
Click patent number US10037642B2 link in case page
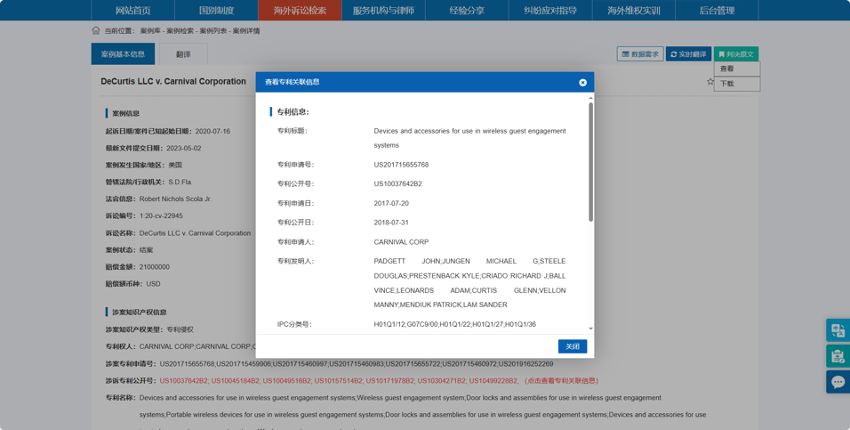184,381
